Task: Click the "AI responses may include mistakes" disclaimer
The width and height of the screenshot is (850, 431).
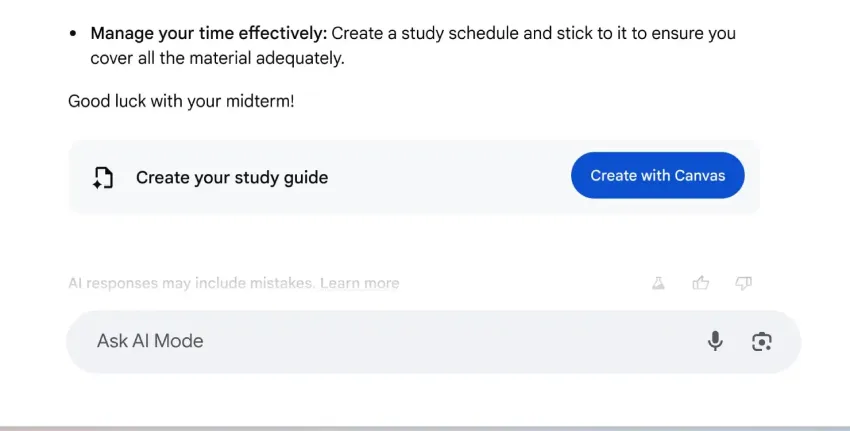Action: [x=191, y=283]
